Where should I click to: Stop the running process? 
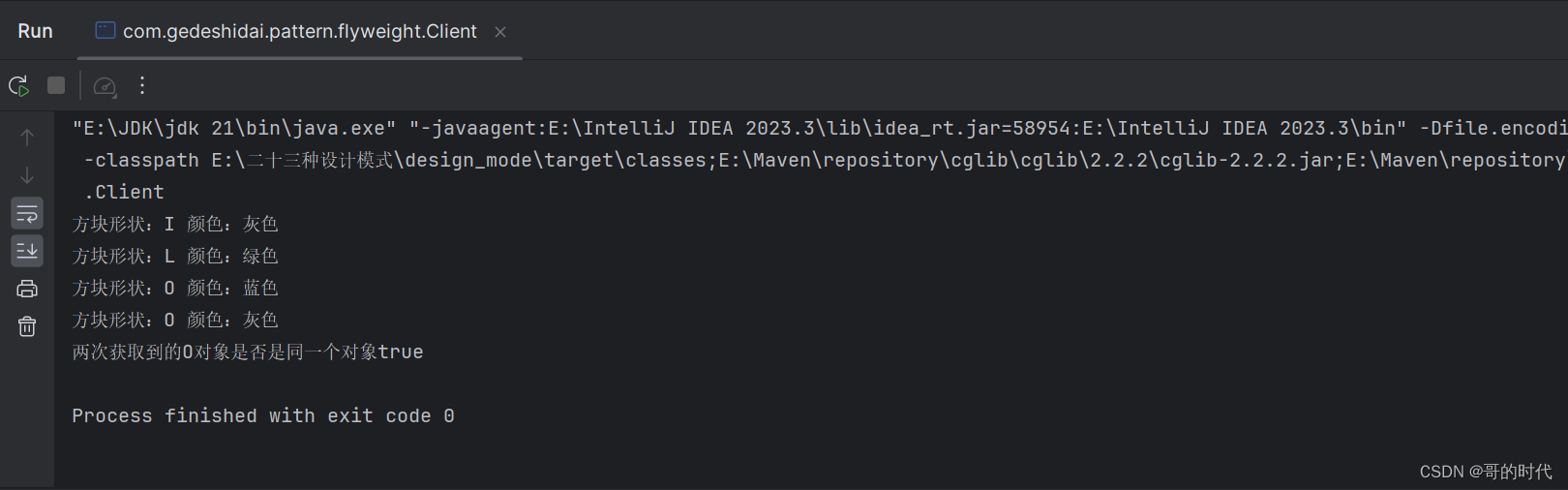point(56,86)
